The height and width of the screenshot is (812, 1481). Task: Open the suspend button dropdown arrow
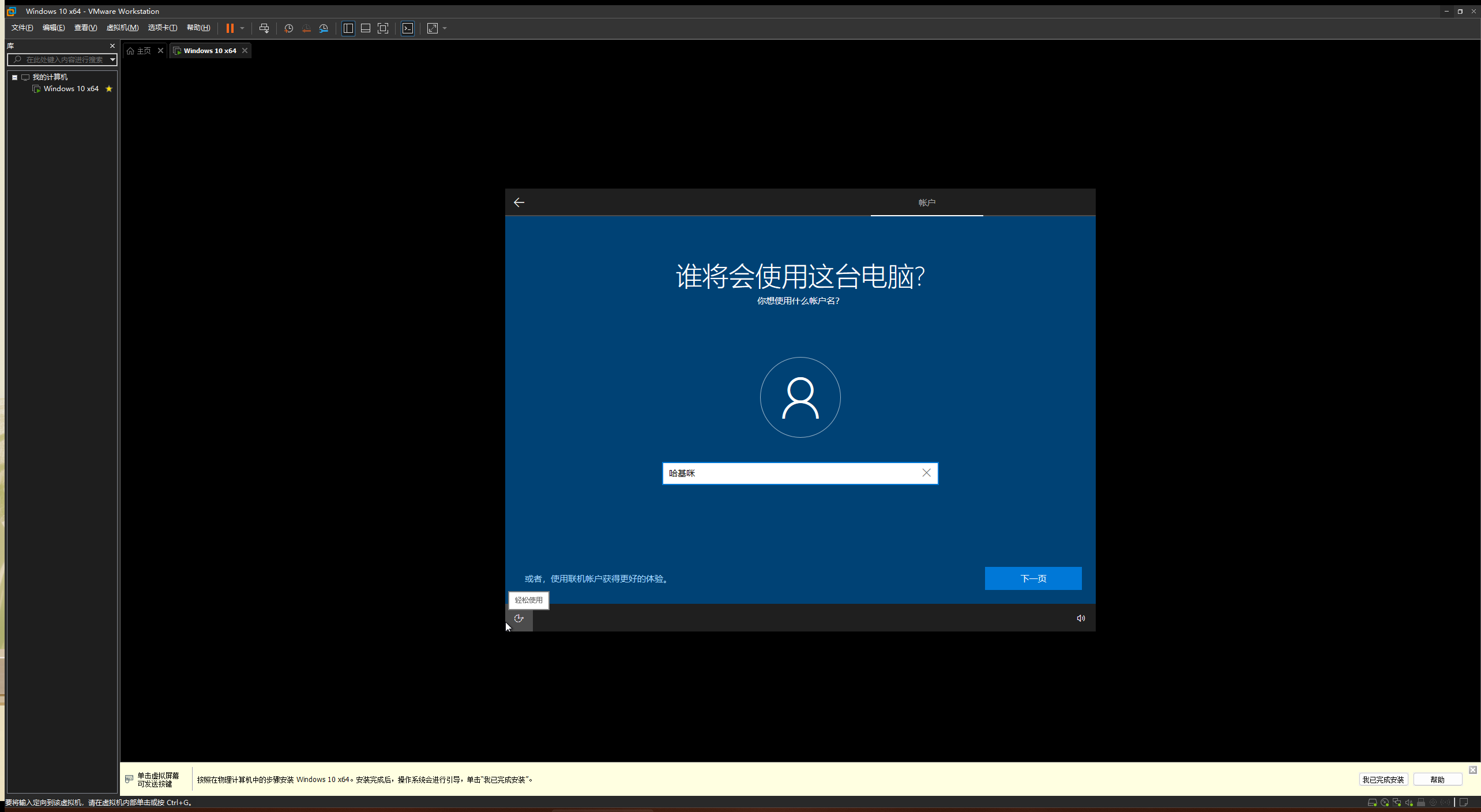pos(242,28)
